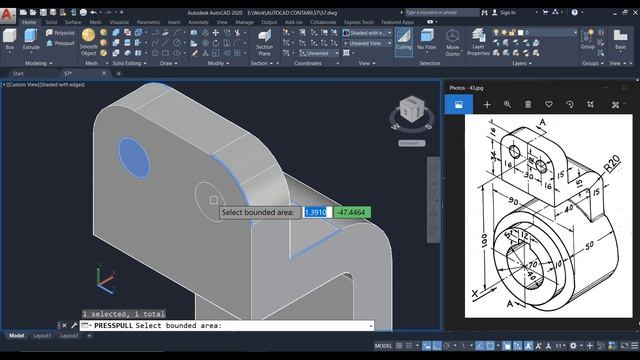Open the workspace gear in status bar
Viewport: 640px width, 360px height.
pos(573,346)
